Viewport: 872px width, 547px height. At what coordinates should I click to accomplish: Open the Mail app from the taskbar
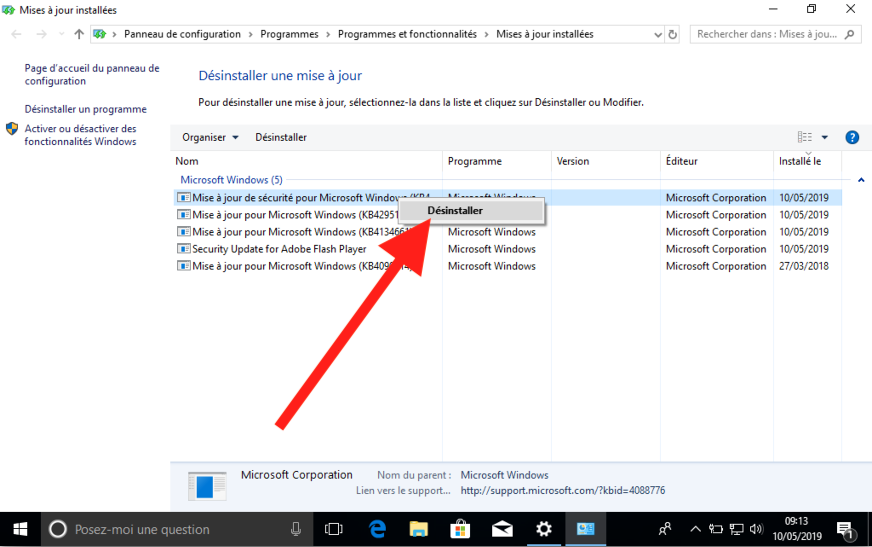pyautogui.click(x=502, y=529)
